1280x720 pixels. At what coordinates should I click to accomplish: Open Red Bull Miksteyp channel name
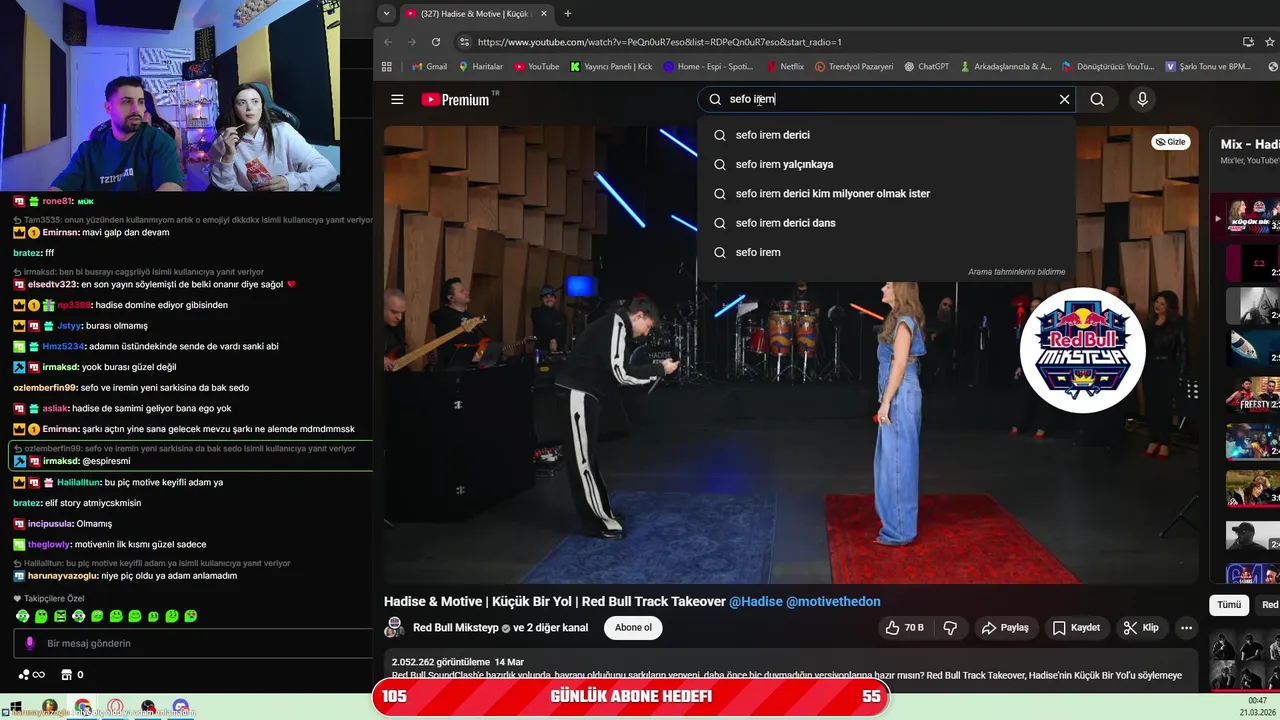coord(455,628)
